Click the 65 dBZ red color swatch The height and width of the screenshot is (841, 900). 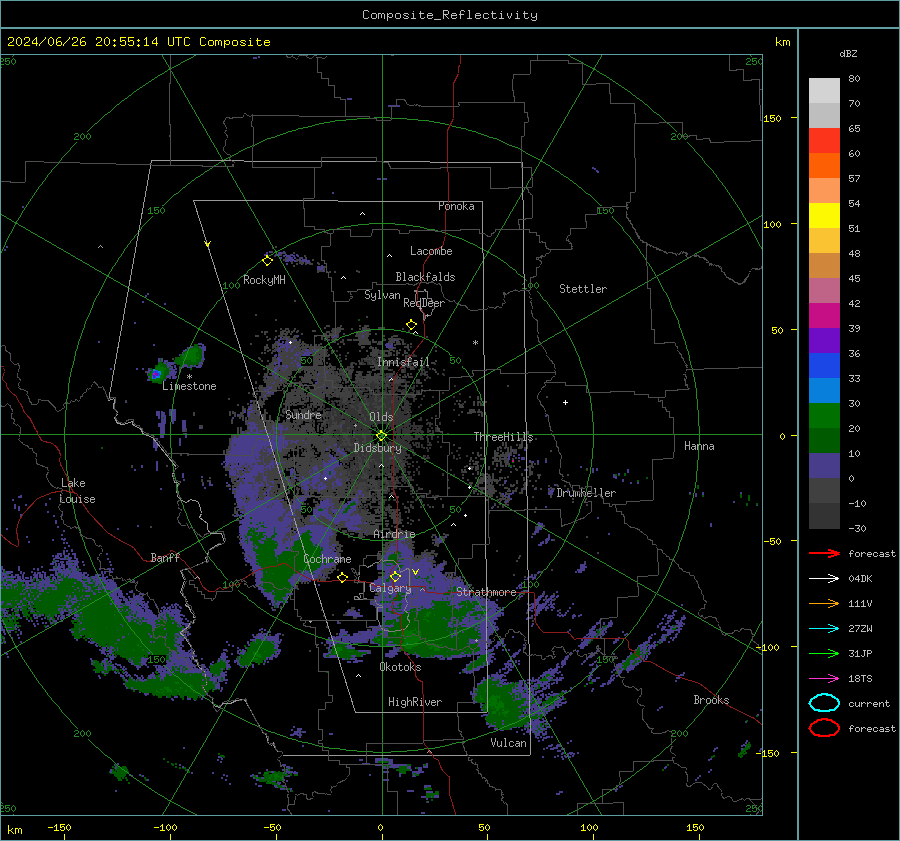(x=824, y=140)
